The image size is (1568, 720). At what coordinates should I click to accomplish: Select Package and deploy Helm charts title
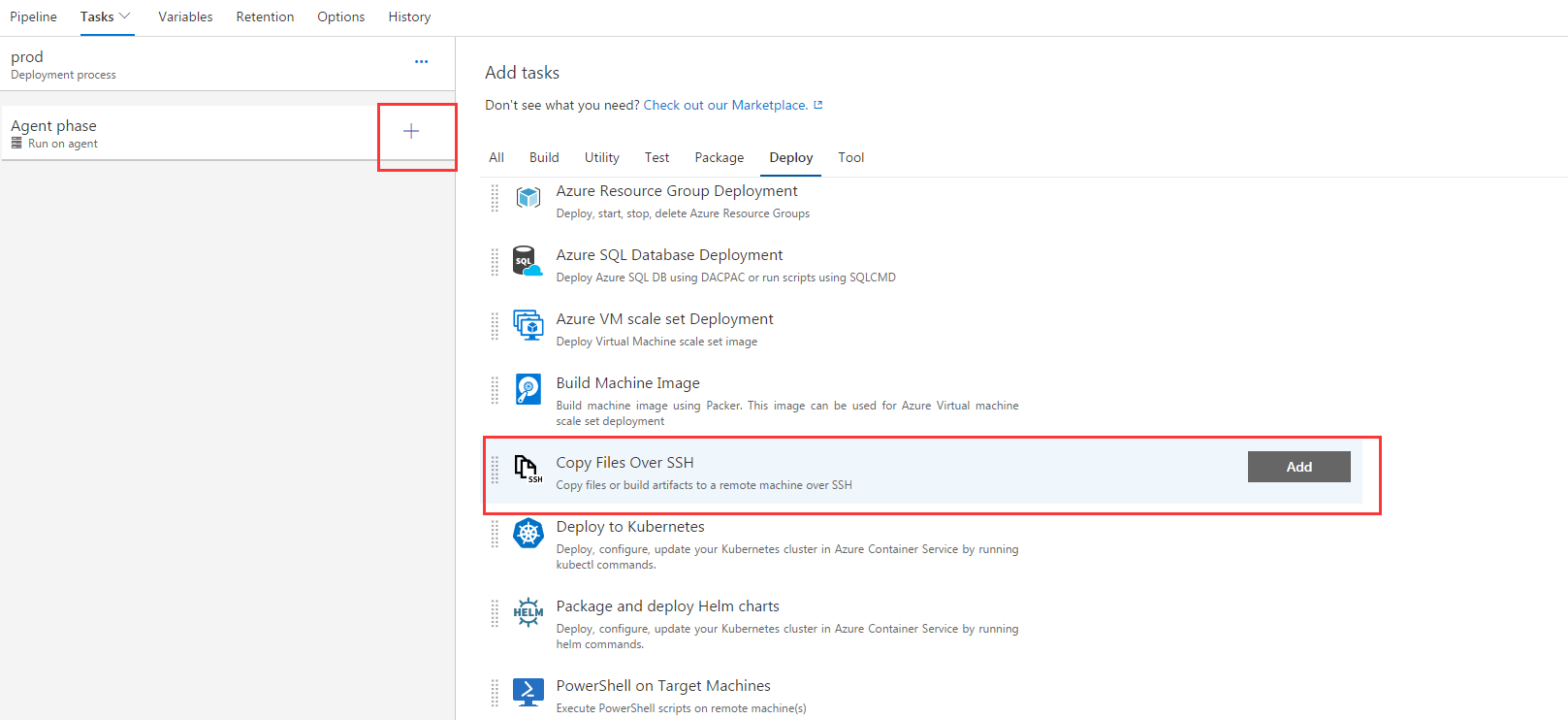click(667, 606)
